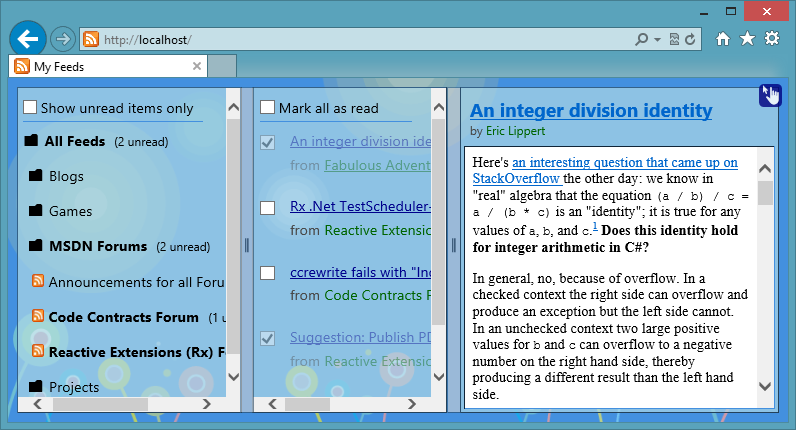Select the My Feeds tab
This screenshot has height=430, width=796.
click(108, 67)
